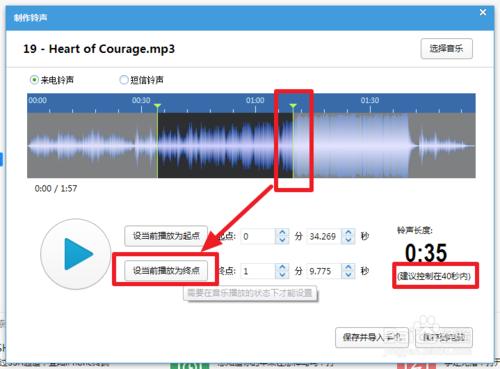Increase the start point seconds value

pyautogui.click(x=348, y=232)
